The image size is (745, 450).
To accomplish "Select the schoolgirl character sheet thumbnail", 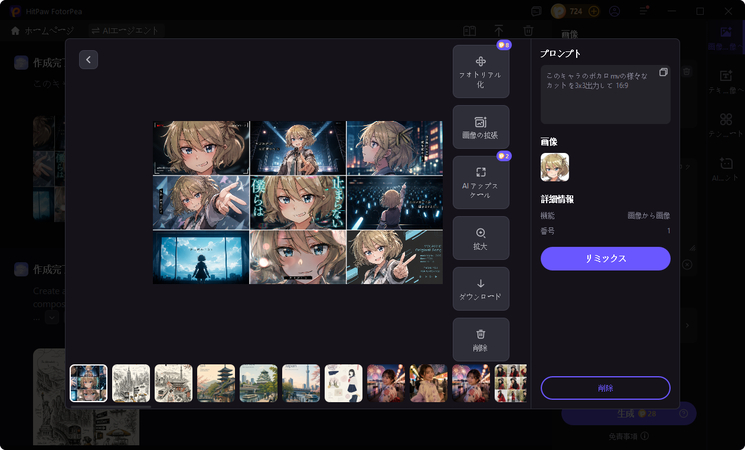I will (344, 383).
